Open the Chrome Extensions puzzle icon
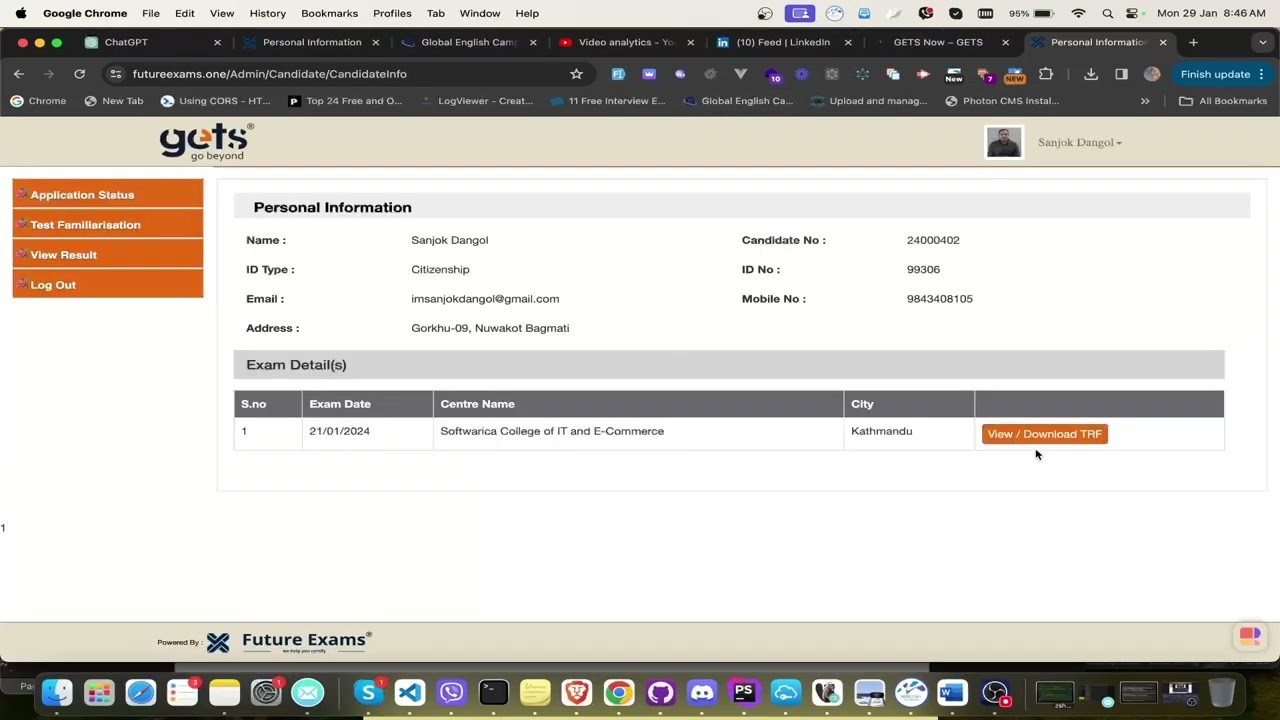Image resolution: width=1280 pixels, height=720 pixels. (1046, 74)
